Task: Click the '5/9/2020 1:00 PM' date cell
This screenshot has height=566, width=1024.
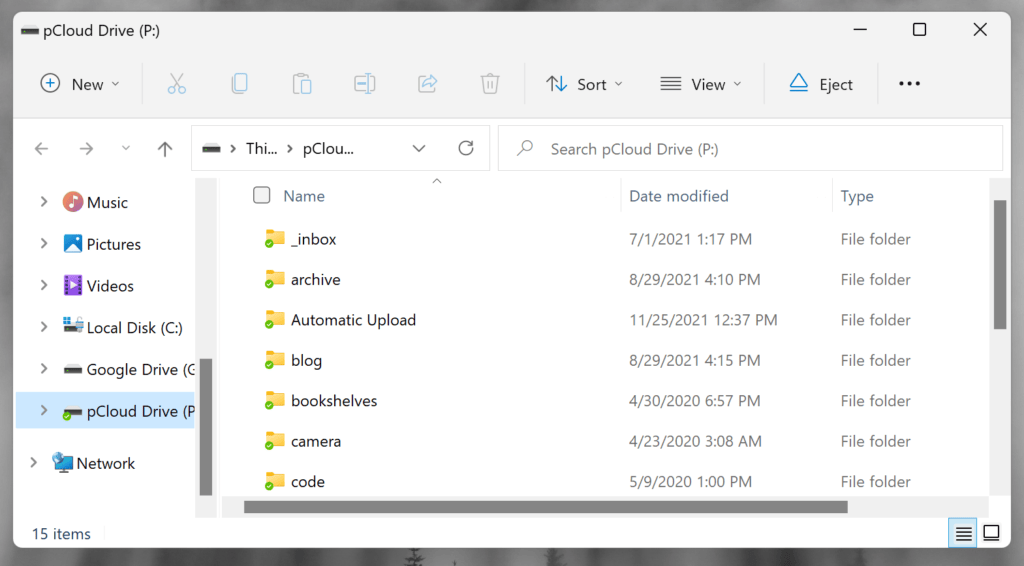Action: pyautogui.click(x=690, y=482)
